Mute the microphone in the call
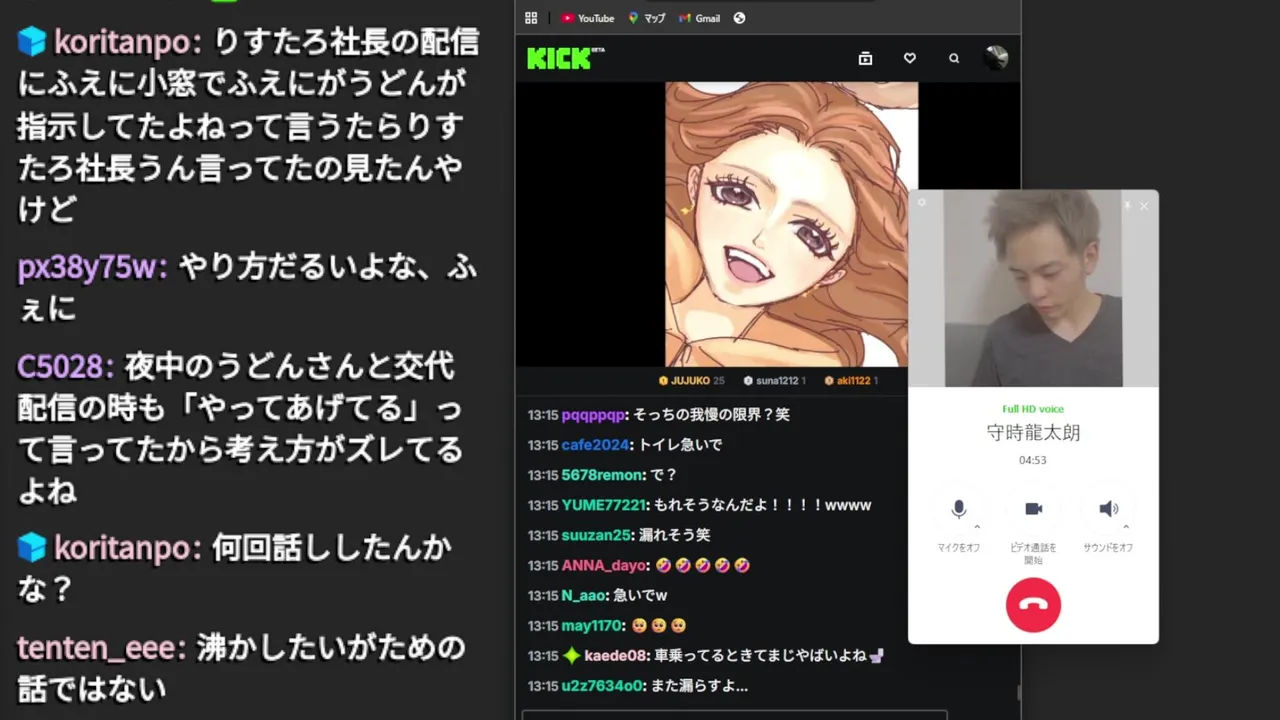This screenshot has width=1280, height=720. pos(958,509)
